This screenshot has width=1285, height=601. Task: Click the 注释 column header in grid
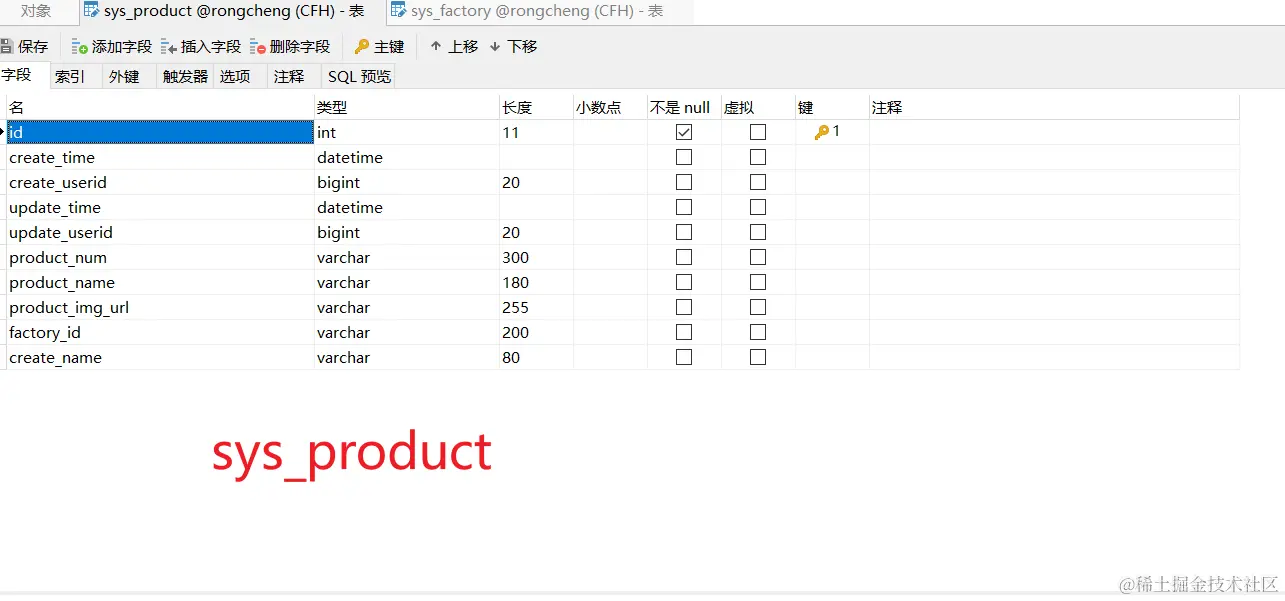click(1054, 107)
